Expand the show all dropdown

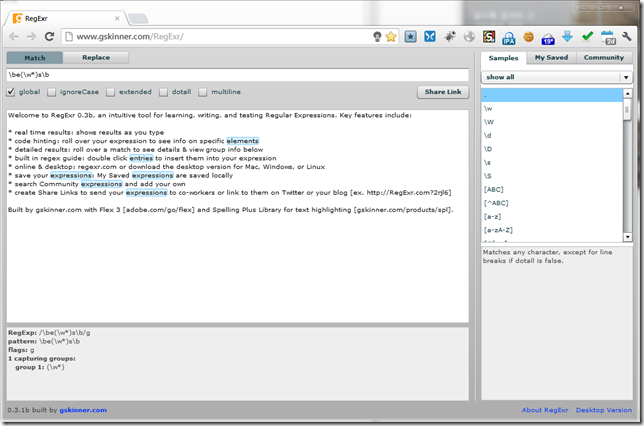(x=557, y=77)
